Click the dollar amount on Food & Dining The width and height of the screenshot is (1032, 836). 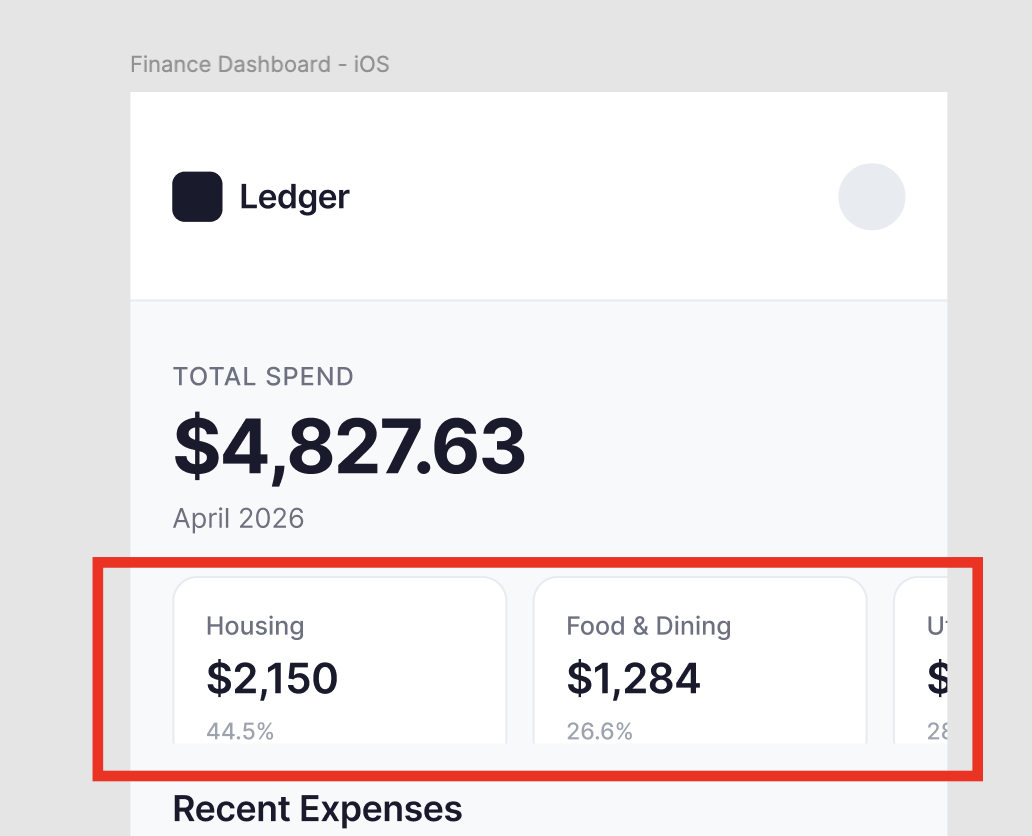click(634, 678)
